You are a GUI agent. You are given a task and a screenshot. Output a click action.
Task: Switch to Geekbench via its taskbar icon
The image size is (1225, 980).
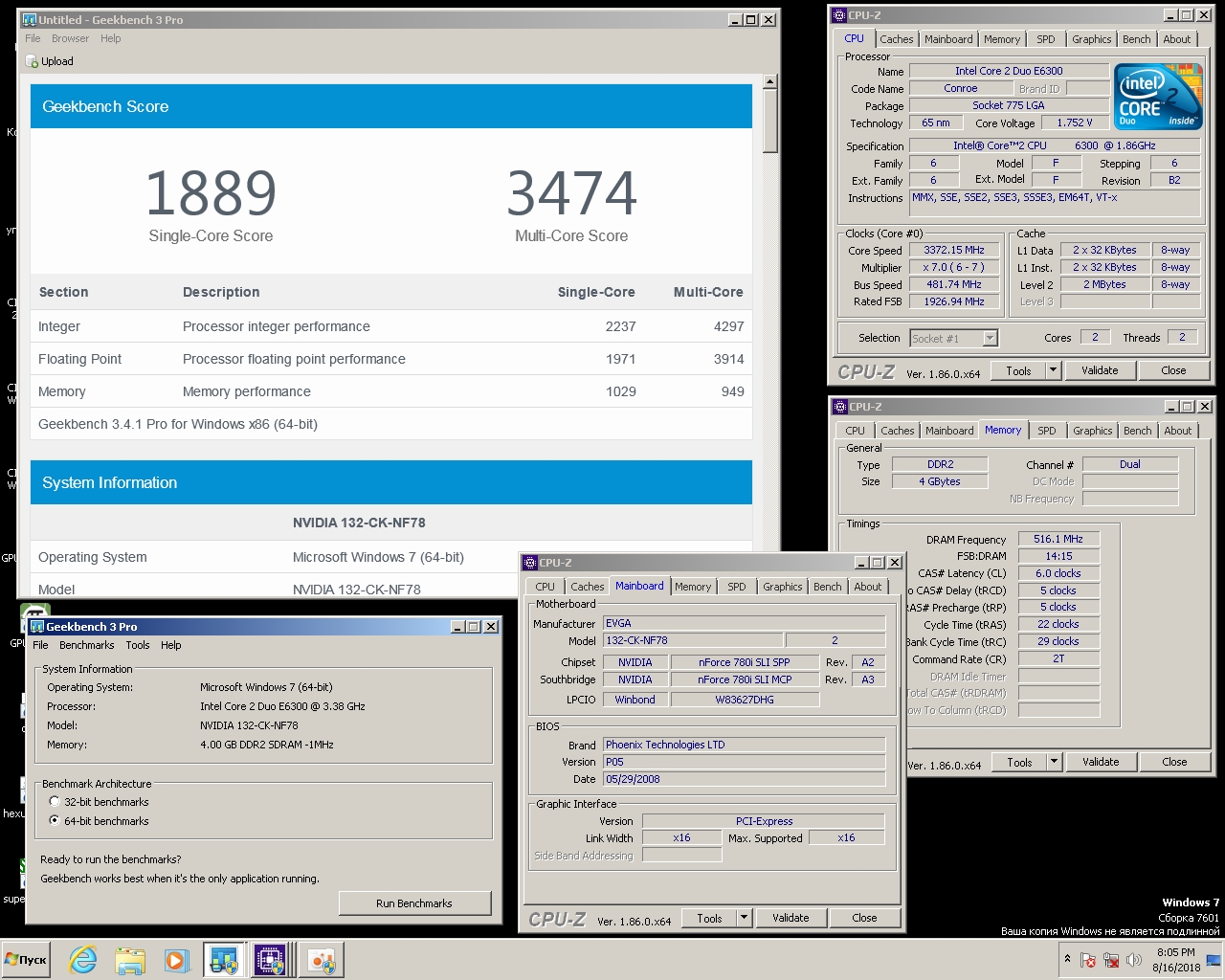pyautogui.click(x=224, y=960)
